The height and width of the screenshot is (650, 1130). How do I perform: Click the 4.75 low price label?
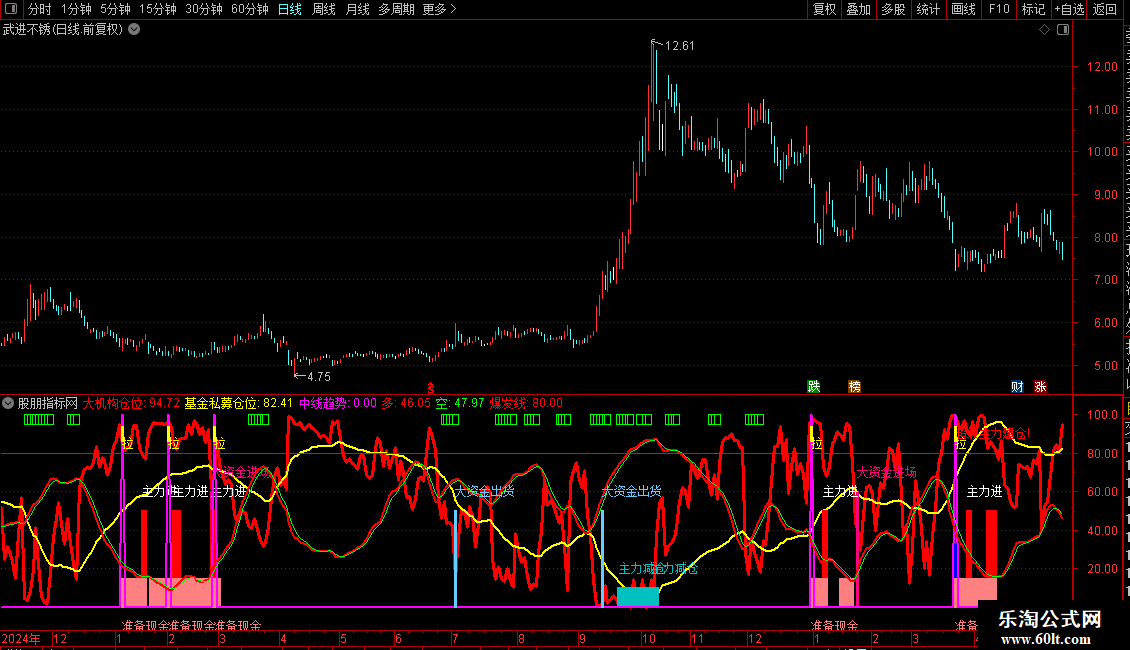(x=319, y=376)
